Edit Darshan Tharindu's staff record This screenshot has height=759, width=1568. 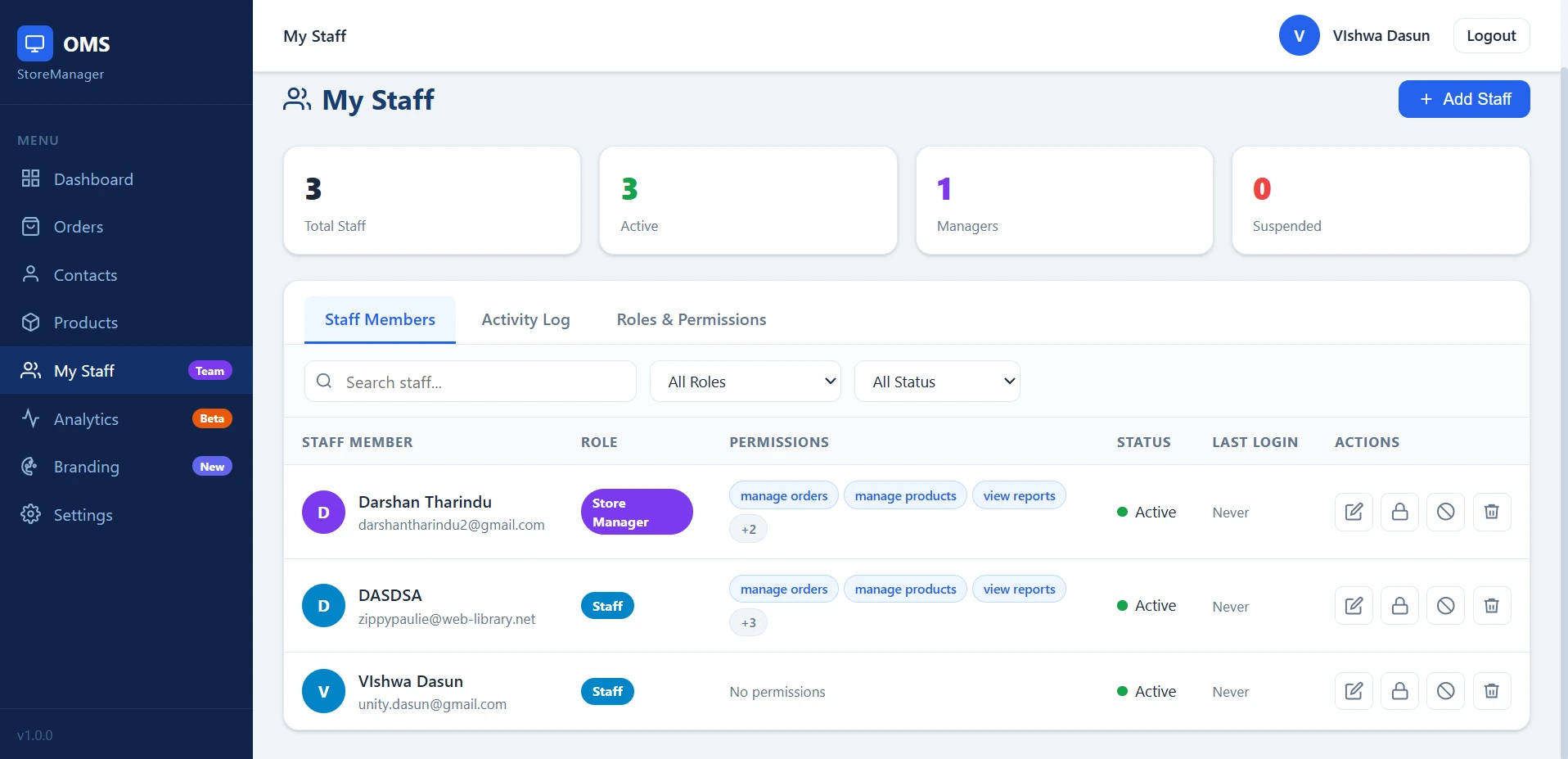tap(1354, 512)
